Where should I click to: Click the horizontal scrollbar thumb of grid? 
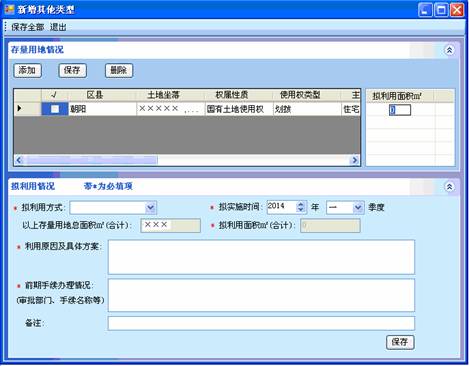click(92, 160)
